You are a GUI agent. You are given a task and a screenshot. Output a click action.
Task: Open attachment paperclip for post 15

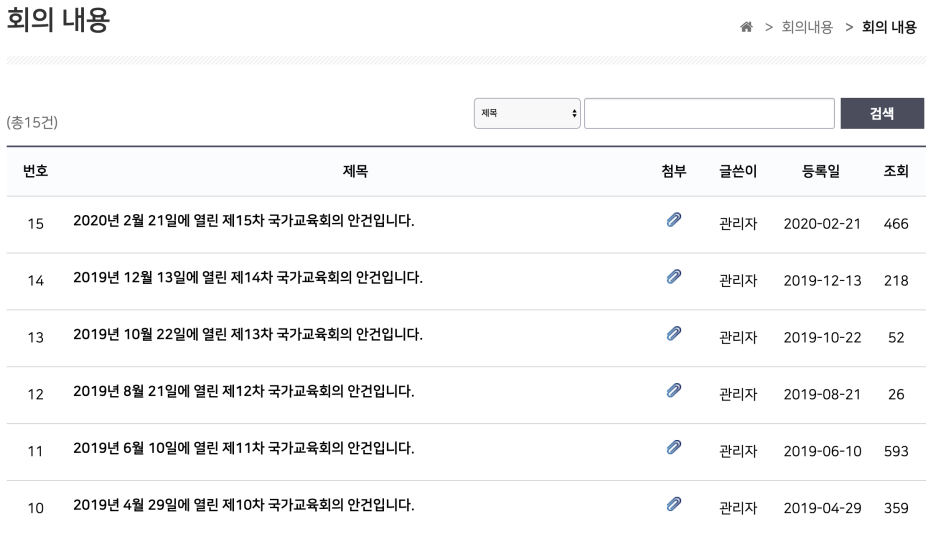pyautogui.click(x=674, y=220)
